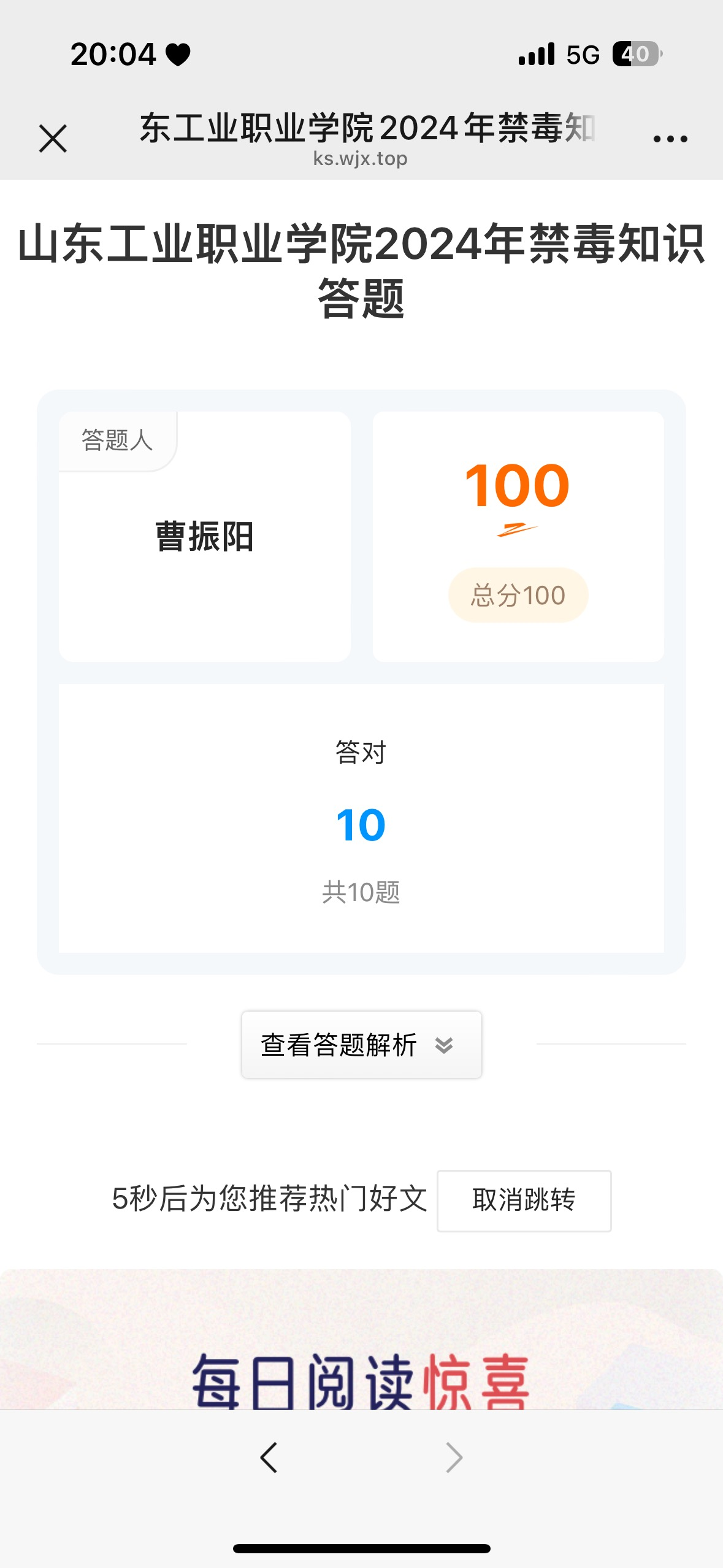Tap the battery indicator in status bar

637,55
